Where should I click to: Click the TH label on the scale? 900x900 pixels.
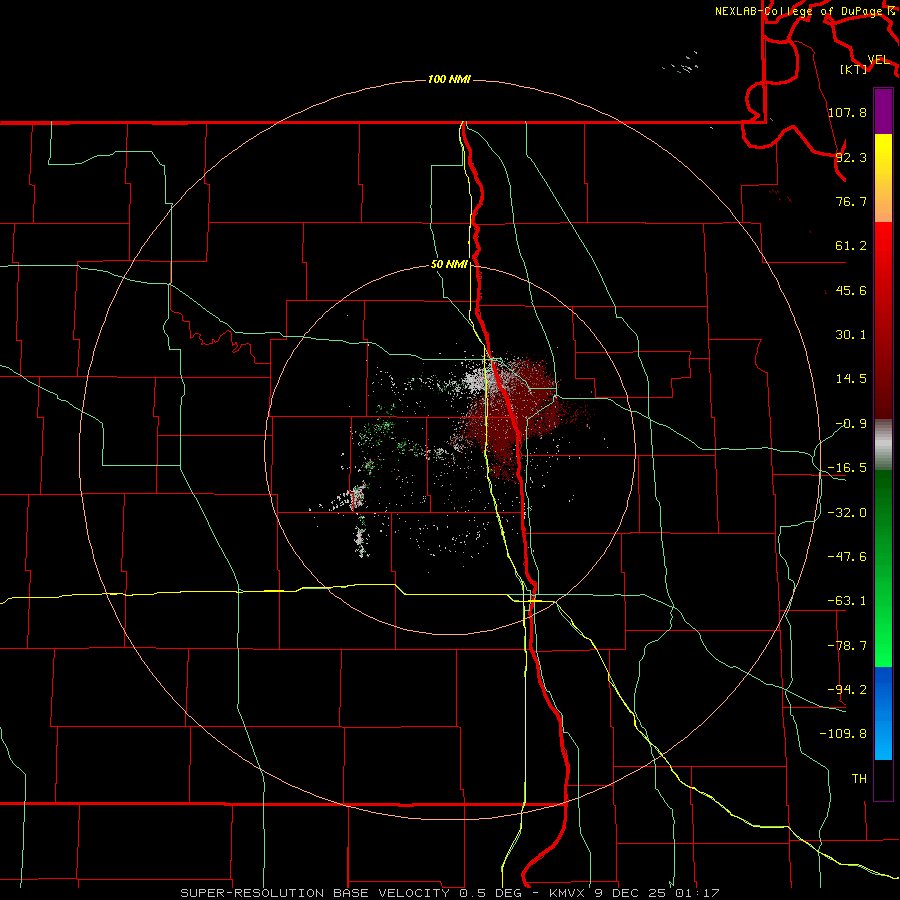point(859,778)
